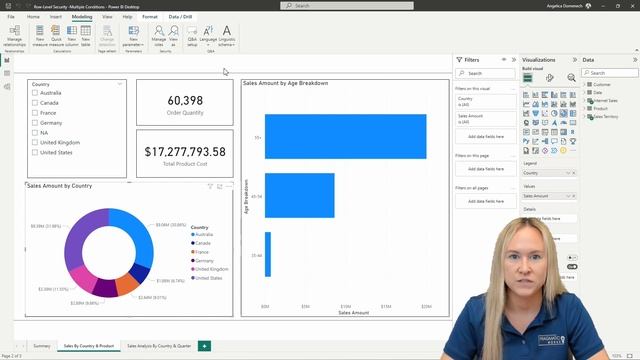
Task: Open the Summary page tab
Action: coord(42,346)
